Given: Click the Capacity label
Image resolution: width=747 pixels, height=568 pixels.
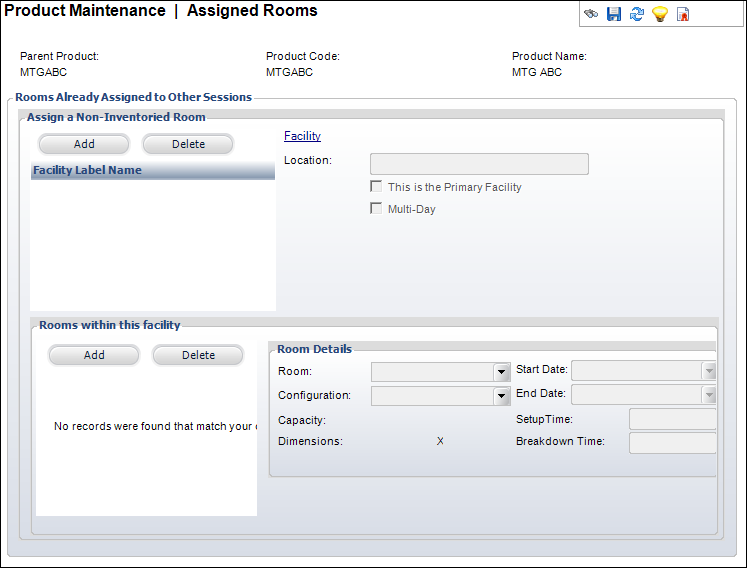Looking at the screenshot, I should (302, 420).
